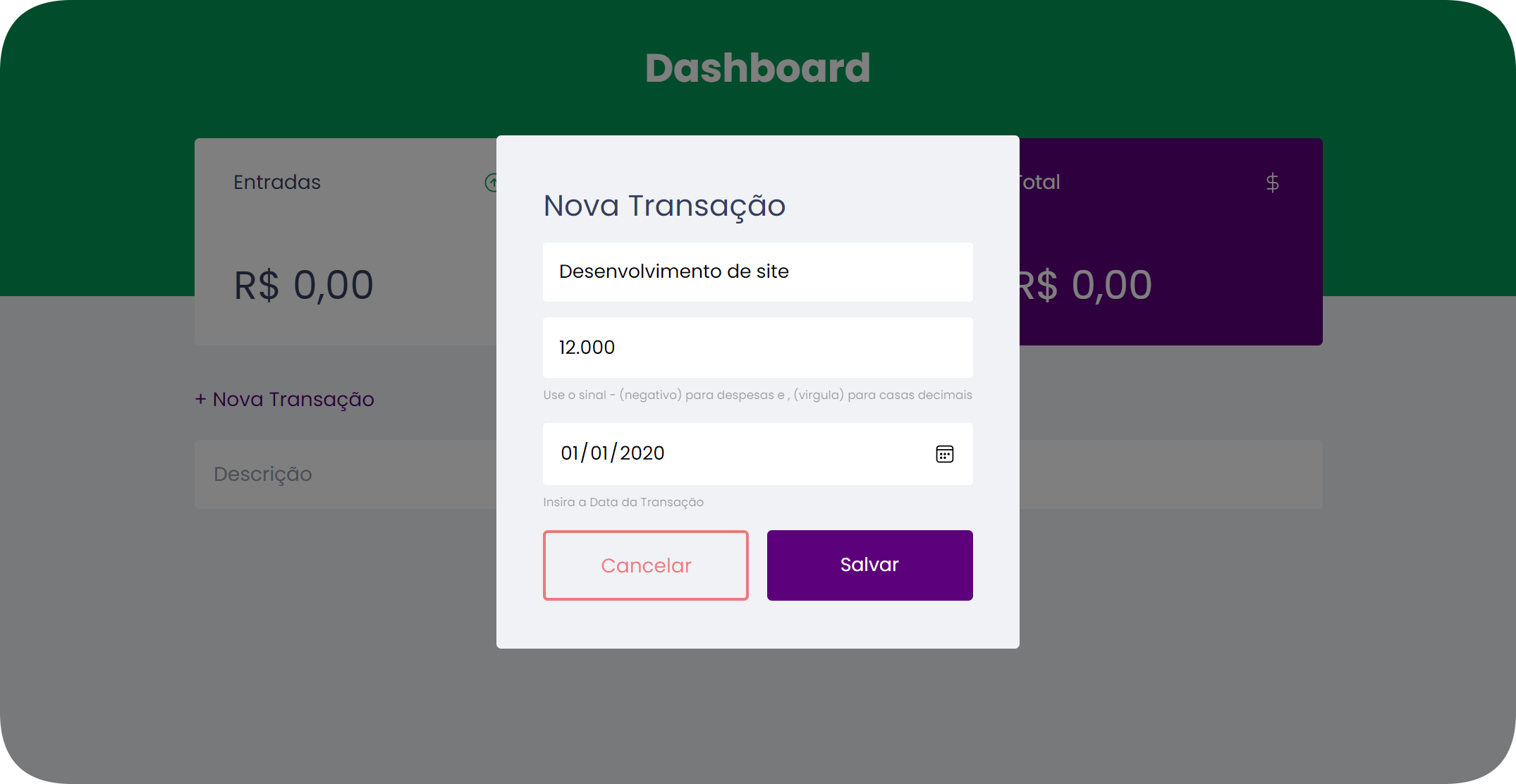The image size is (1516, 784).
Task: Click the Dashboard page title
Action: (x=757, y=68)
